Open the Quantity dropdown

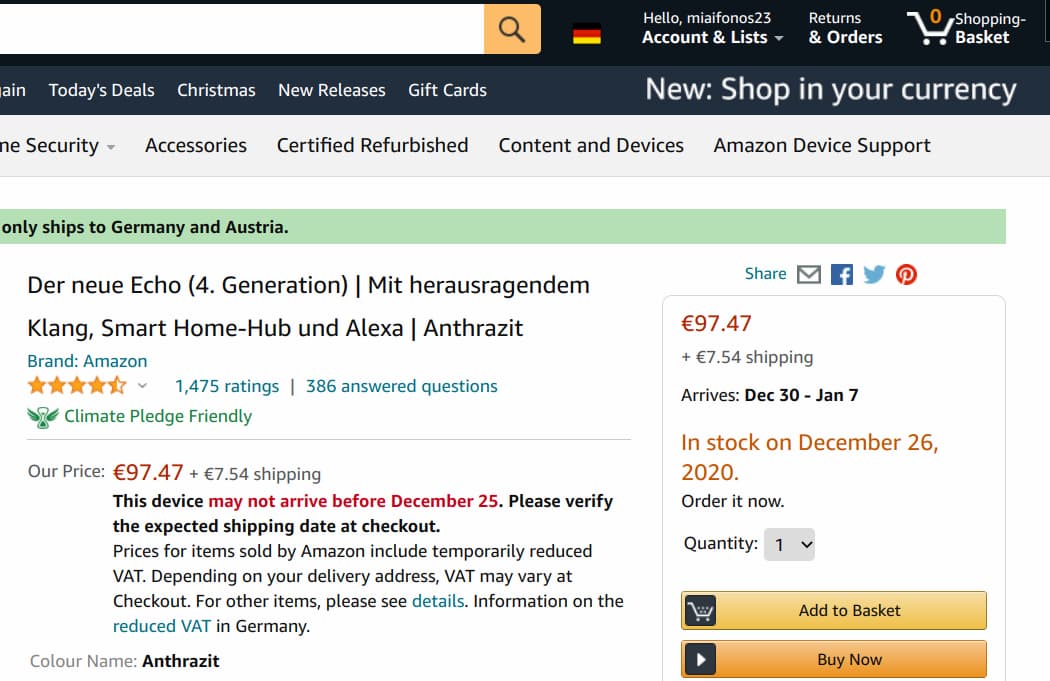[x=790, y=545]
